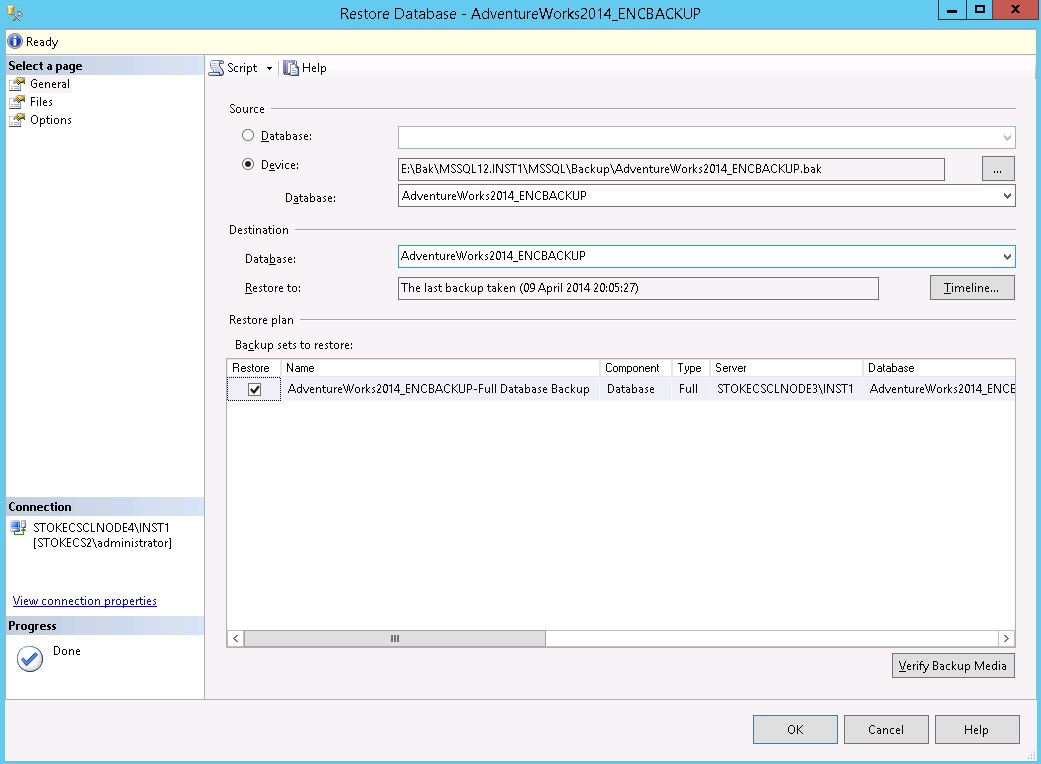The width and height of the screenshot is (1041, 764).
Task: Uncheck the Restore checkbox for backup set
Action: click(254, 390)
